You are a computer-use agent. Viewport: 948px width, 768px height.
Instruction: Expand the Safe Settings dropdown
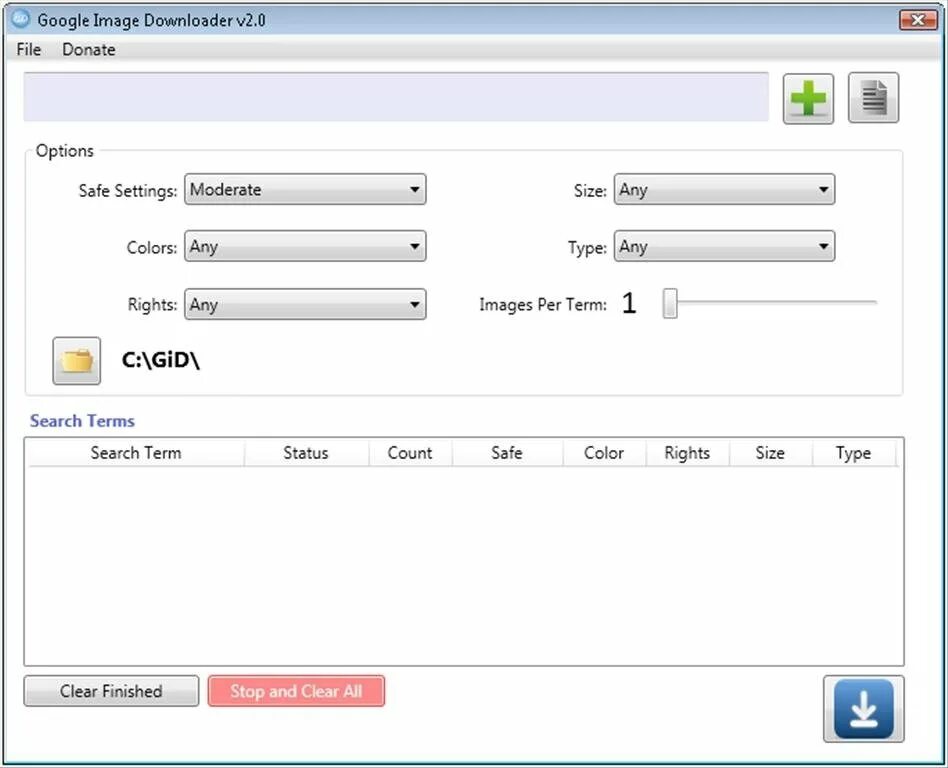tap(305, 189)
